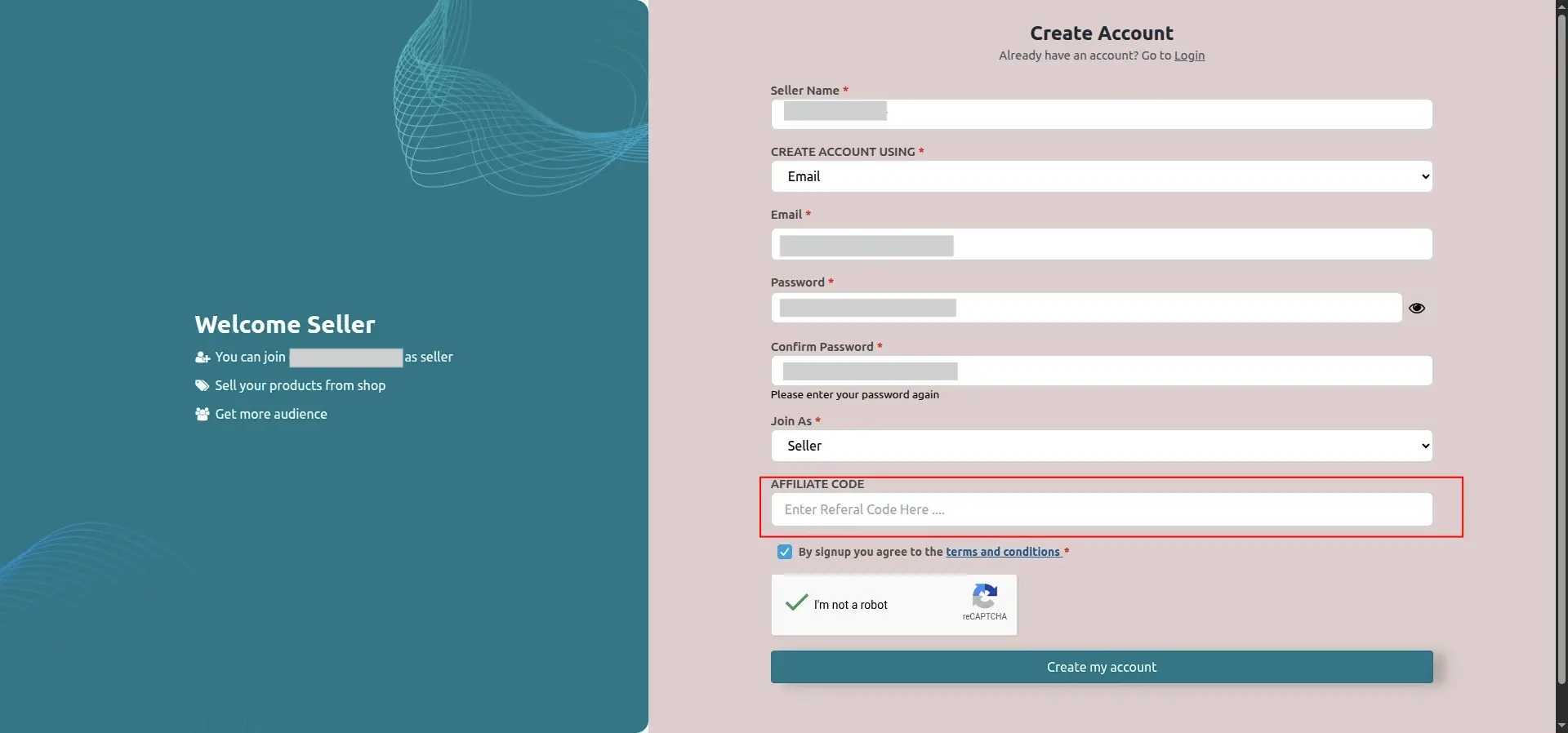Click the reCAPTCHA logo

[985, 596]
